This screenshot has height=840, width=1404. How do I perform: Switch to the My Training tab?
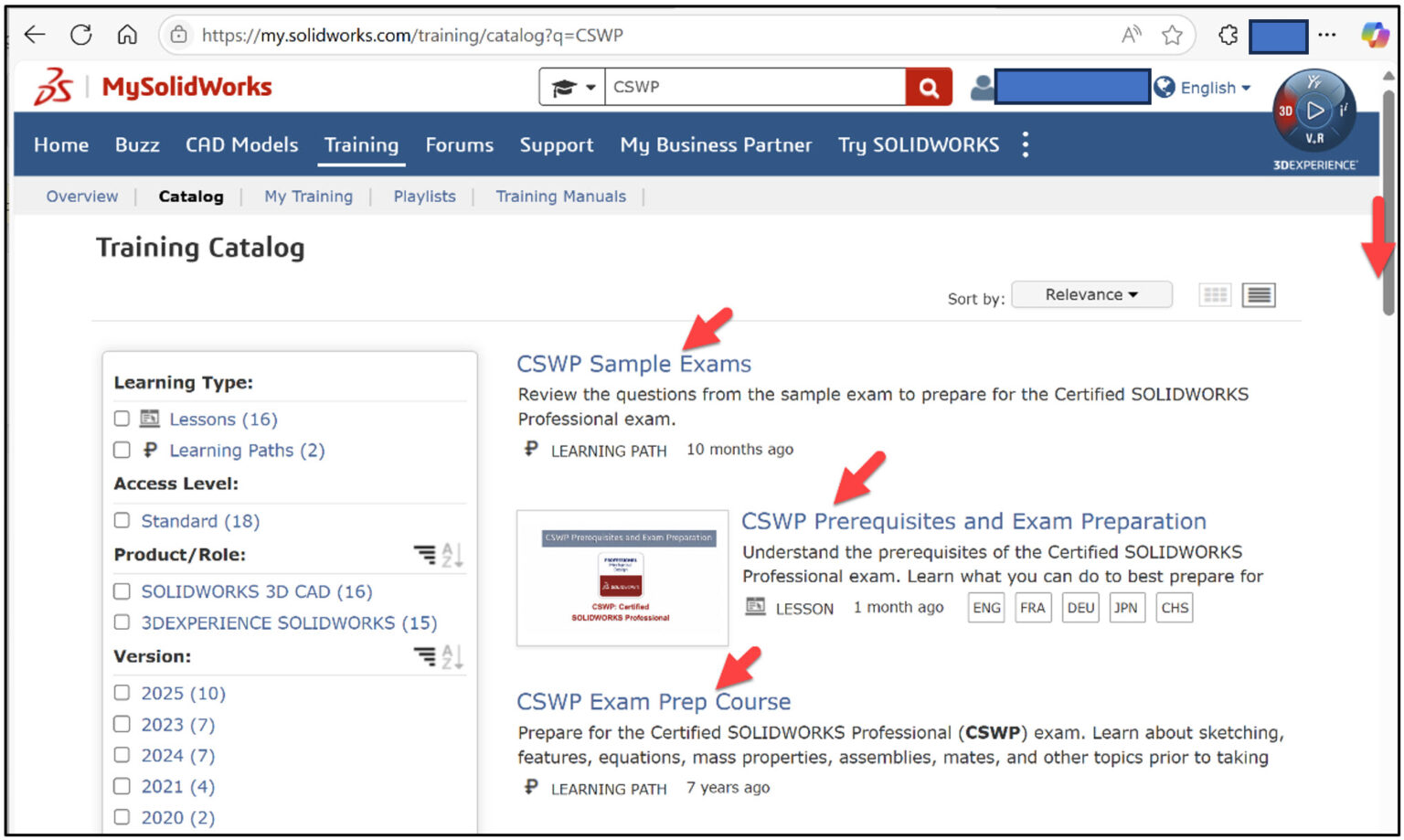pos(308,196)
